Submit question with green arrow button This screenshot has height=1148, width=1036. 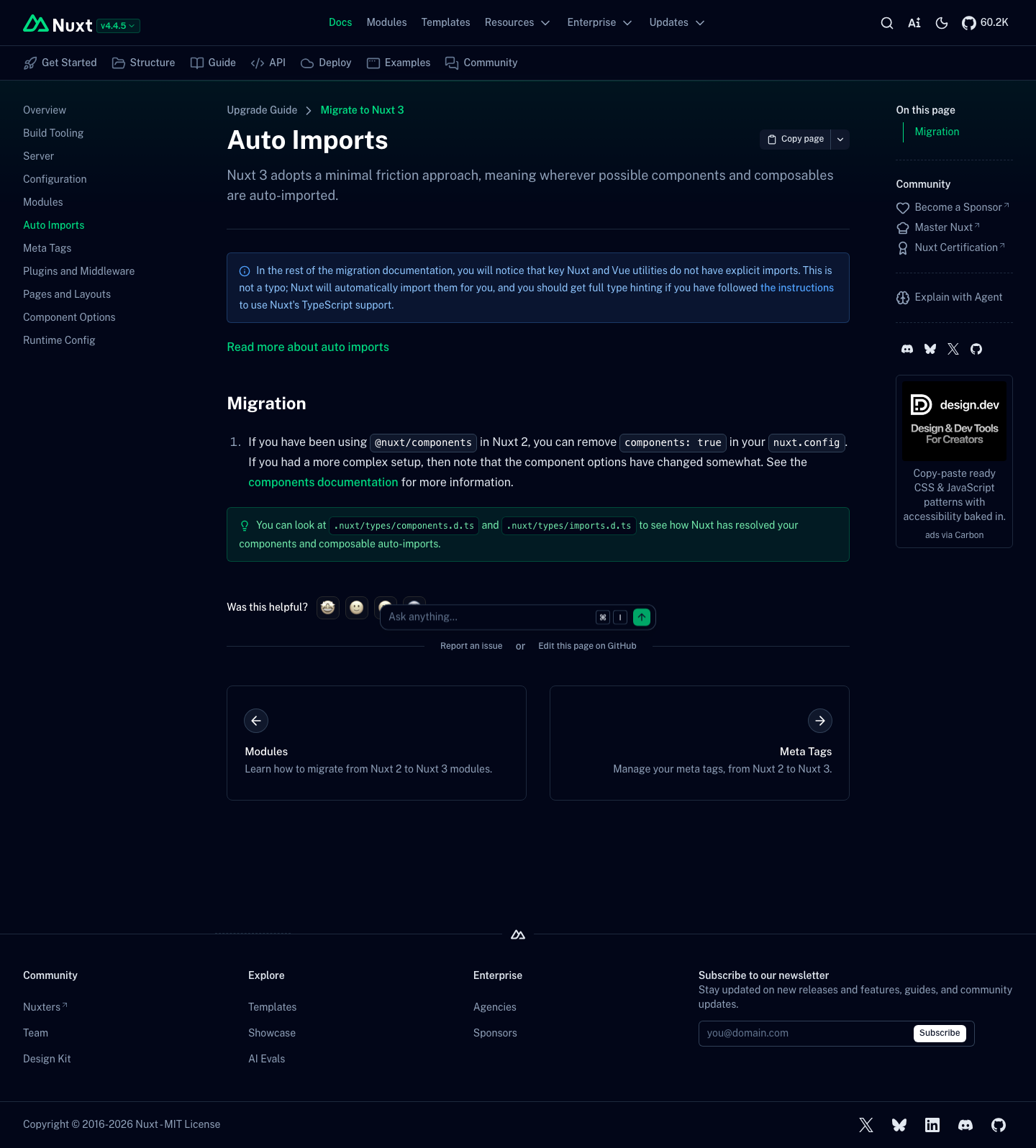(642, 617)
